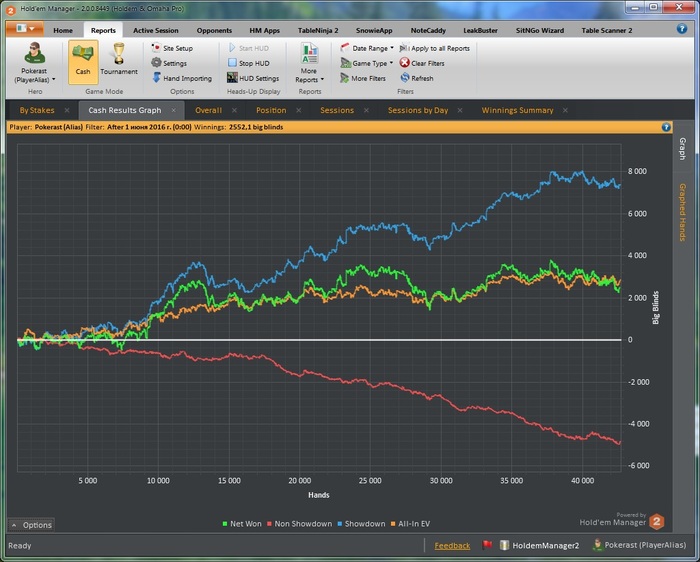Open LeakBuster tab
The width and height of the screenshot is (700, 562).
[x=480, y=30]
